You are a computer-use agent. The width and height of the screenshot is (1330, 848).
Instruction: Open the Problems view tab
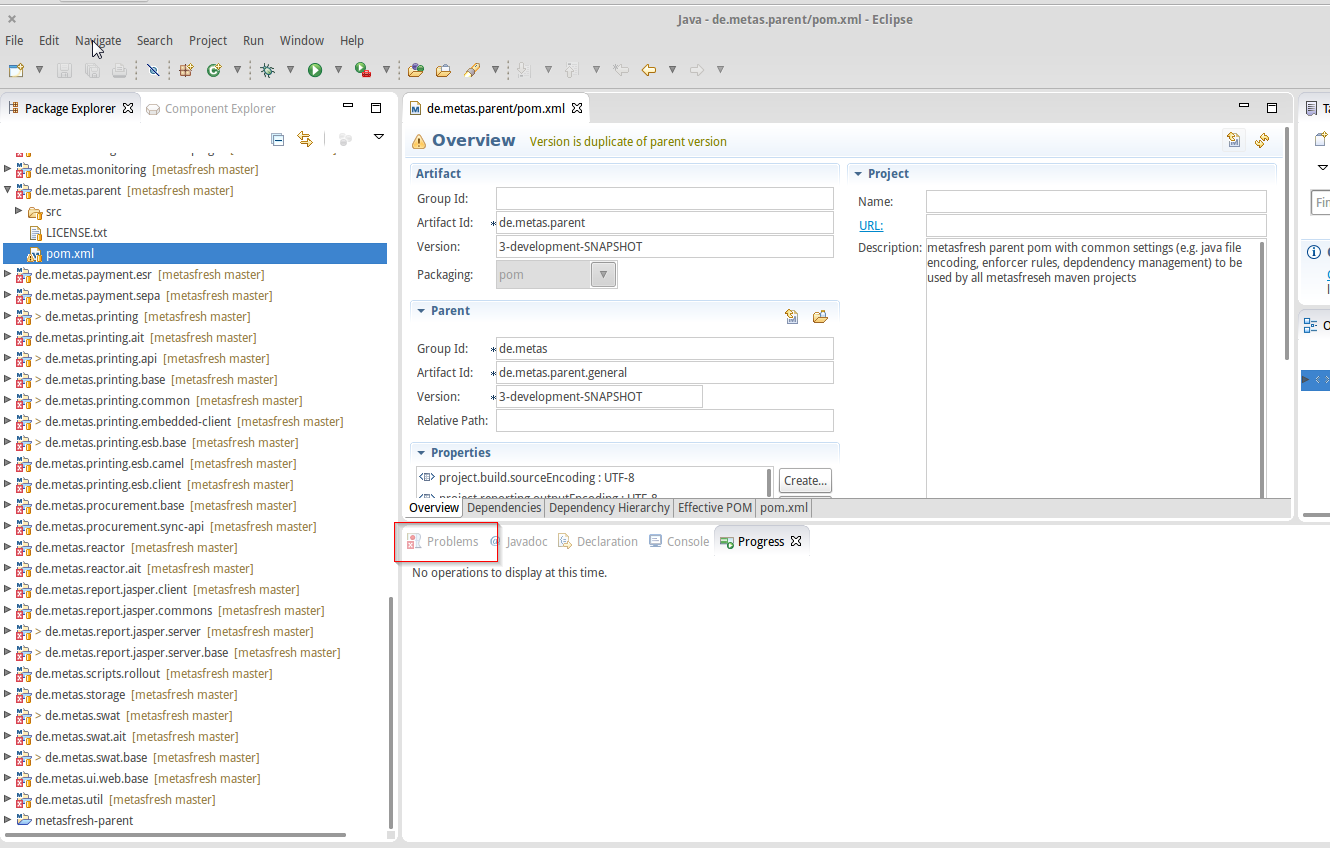point(443,542)
